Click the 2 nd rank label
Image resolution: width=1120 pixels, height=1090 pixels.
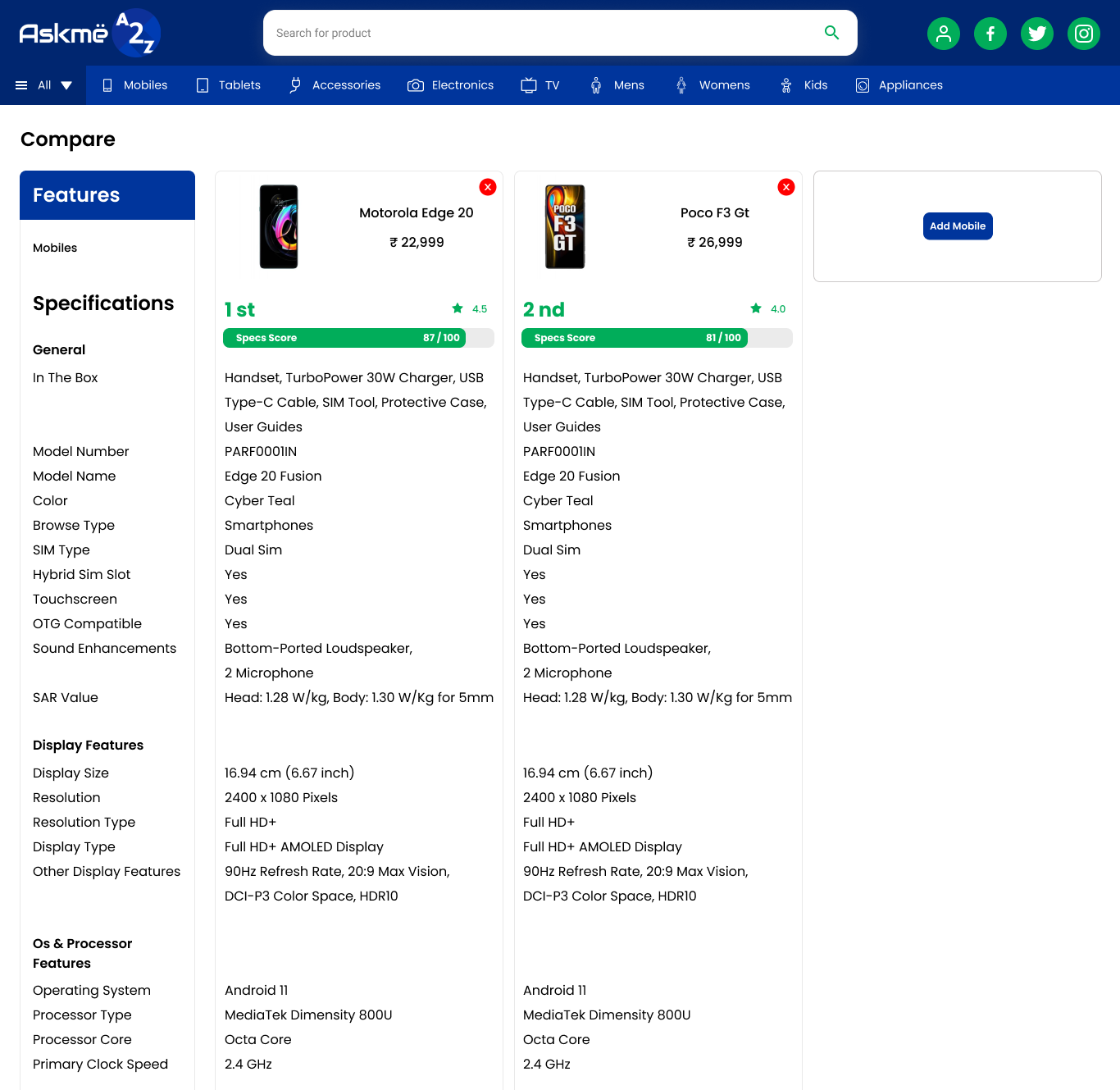[544, 309]
